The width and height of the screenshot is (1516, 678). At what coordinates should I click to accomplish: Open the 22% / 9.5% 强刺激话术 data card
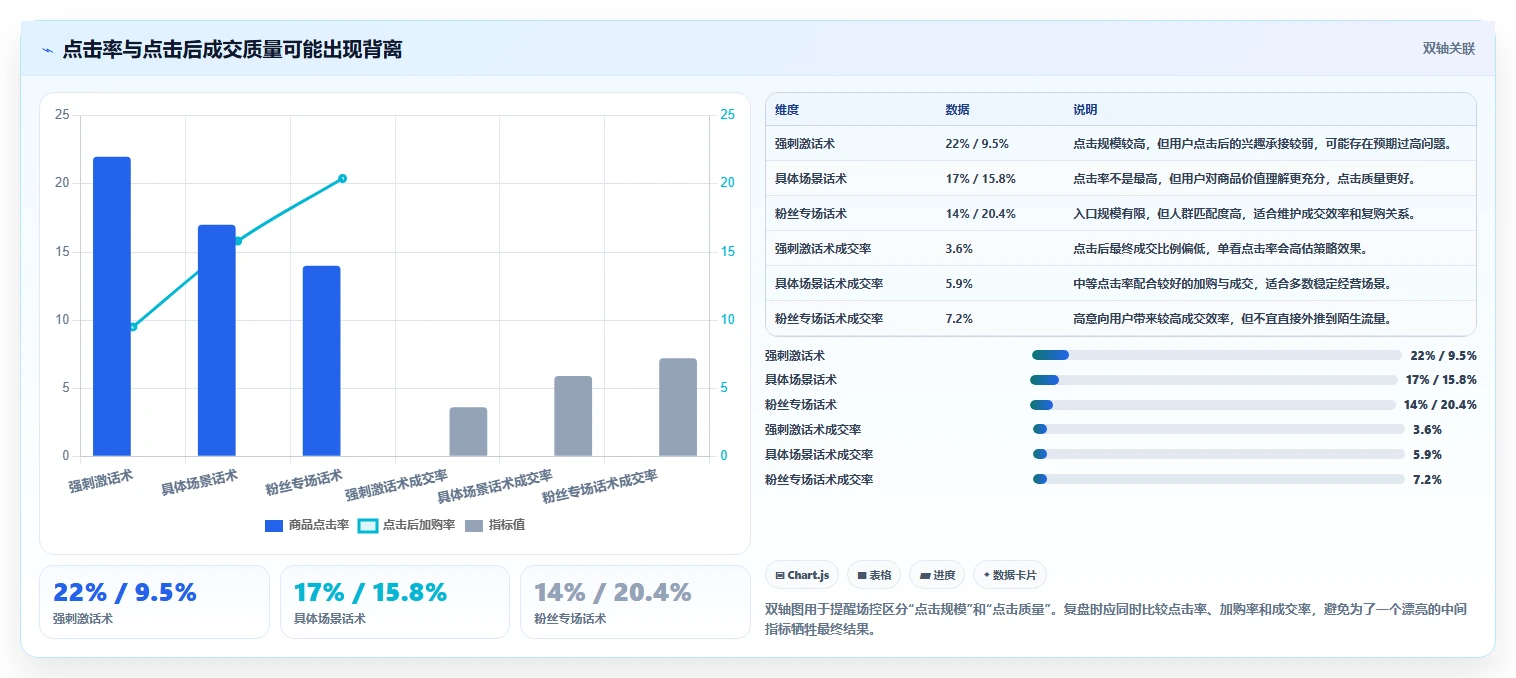(x=154, y=602)
